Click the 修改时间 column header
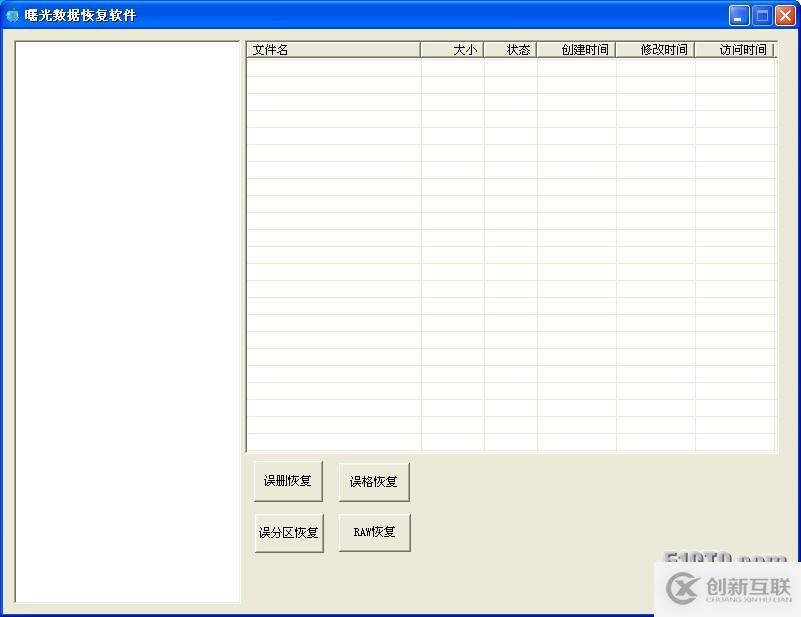The height and width of the screenshot is (617, 801). tap(655, 49)
